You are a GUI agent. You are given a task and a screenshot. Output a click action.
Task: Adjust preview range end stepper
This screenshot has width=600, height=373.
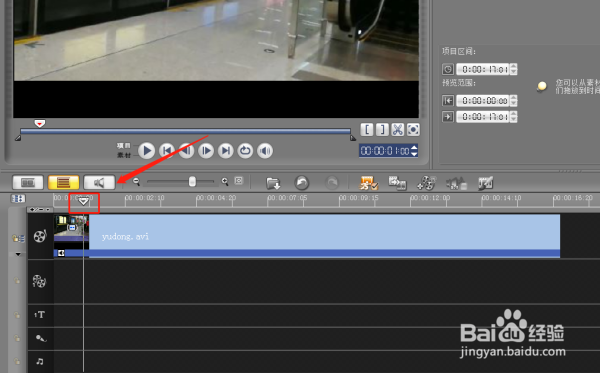[x=514, y=116]
